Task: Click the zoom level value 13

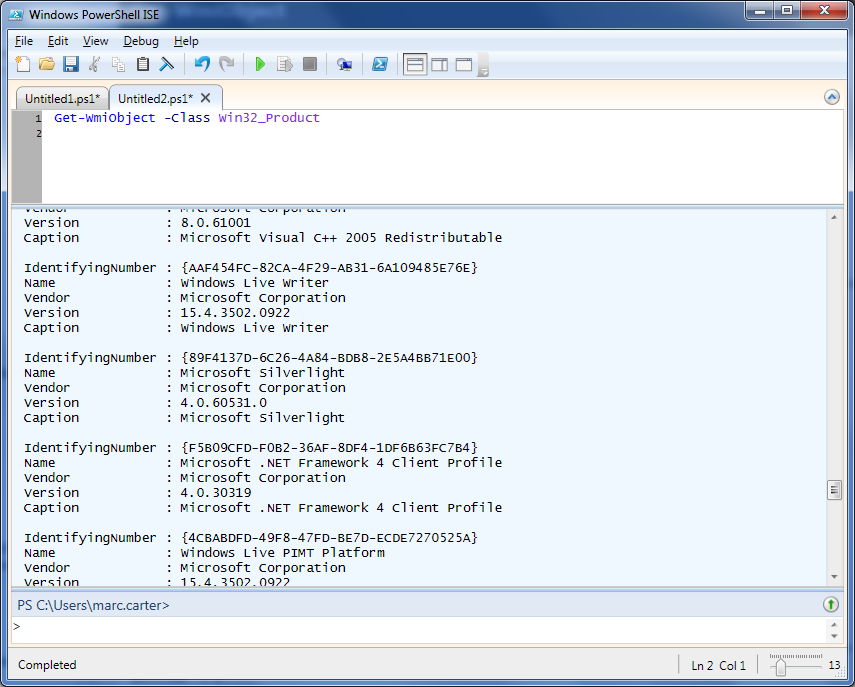Action: [x=834, y=666]
